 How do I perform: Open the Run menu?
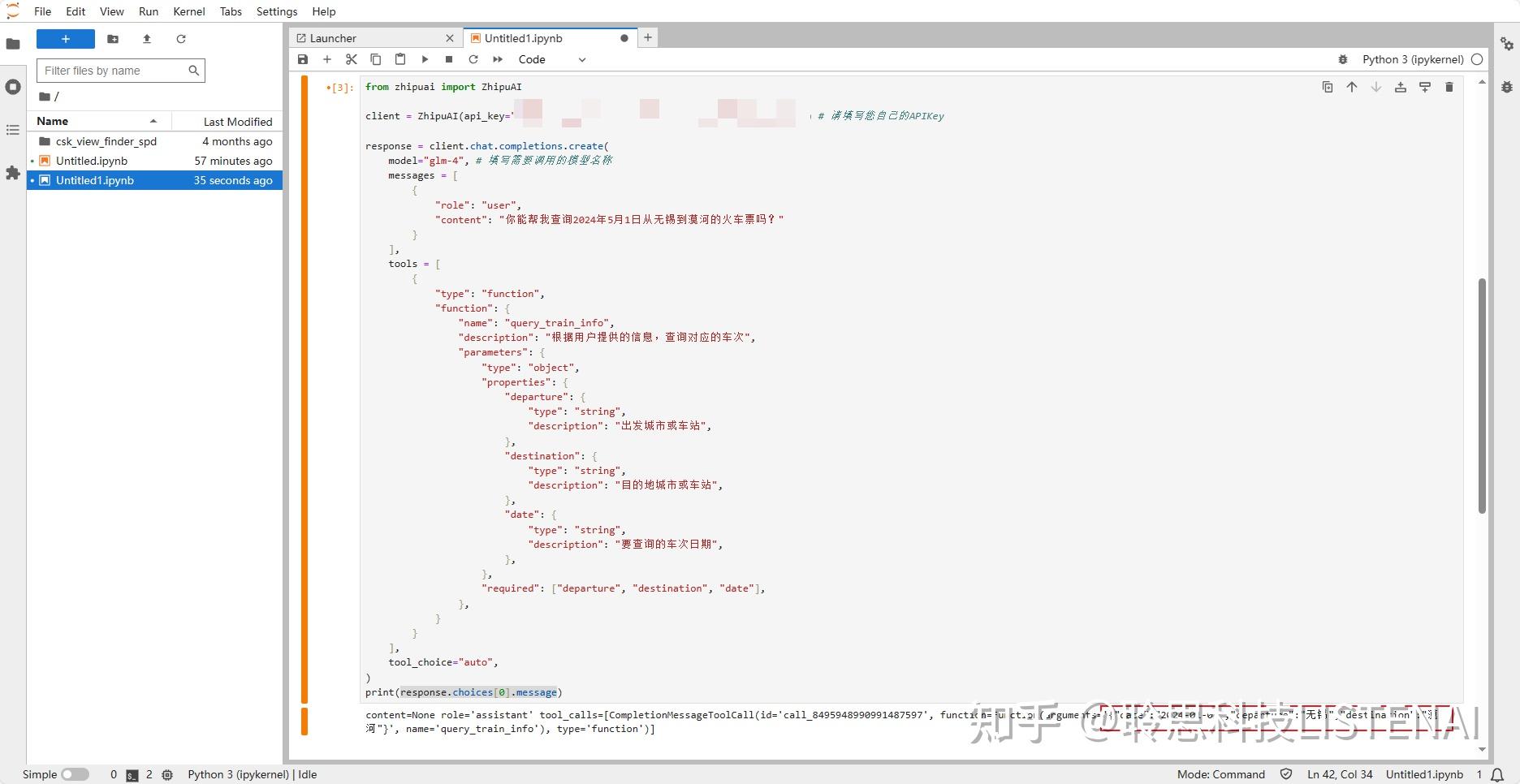pos(149,11)
